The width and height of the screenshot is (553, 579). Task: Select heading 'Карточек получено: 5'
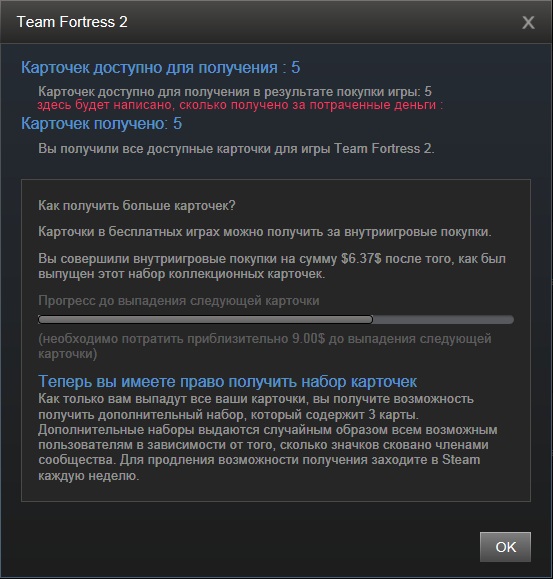(x=101, y=124)
